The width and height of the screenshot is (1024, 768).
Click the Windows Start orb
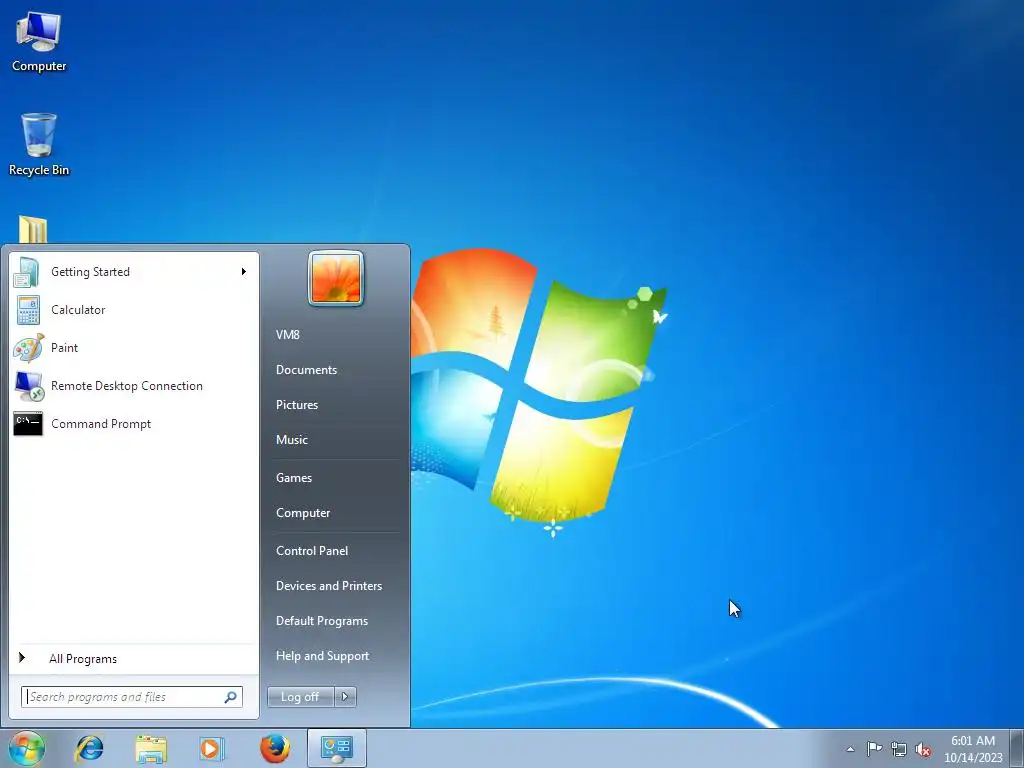click(26, 748)
